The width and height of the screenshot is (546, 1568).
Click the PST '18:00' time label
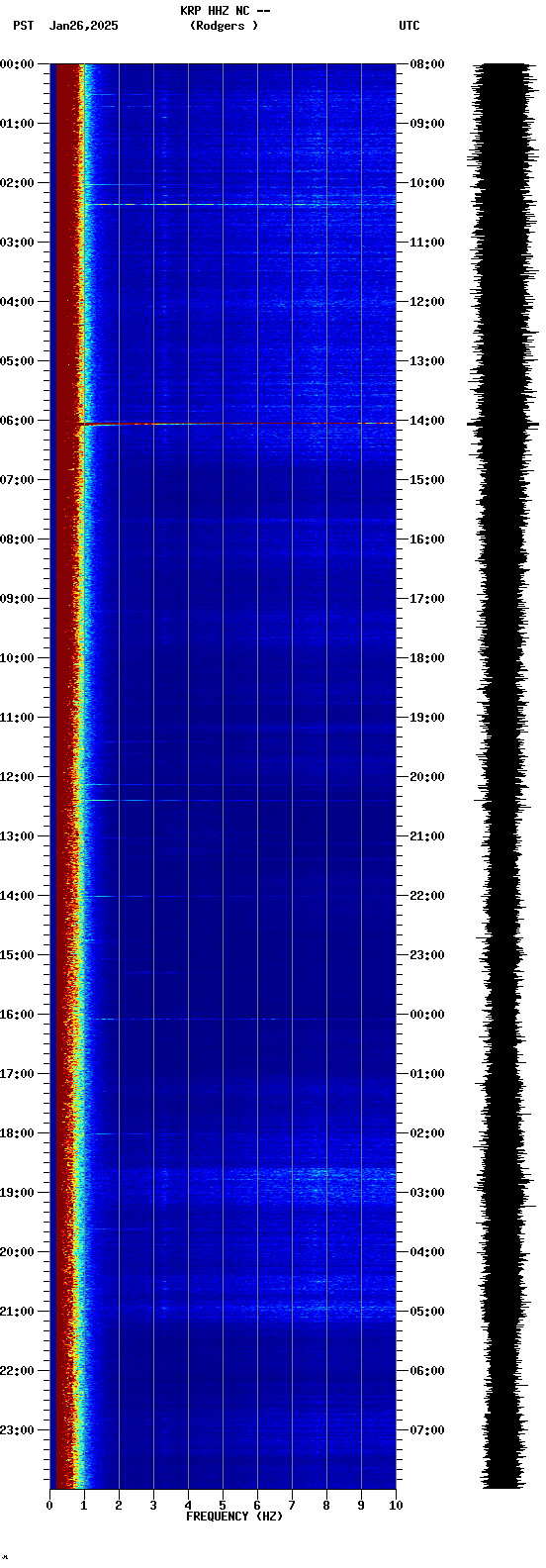[x=18, y=1133]
